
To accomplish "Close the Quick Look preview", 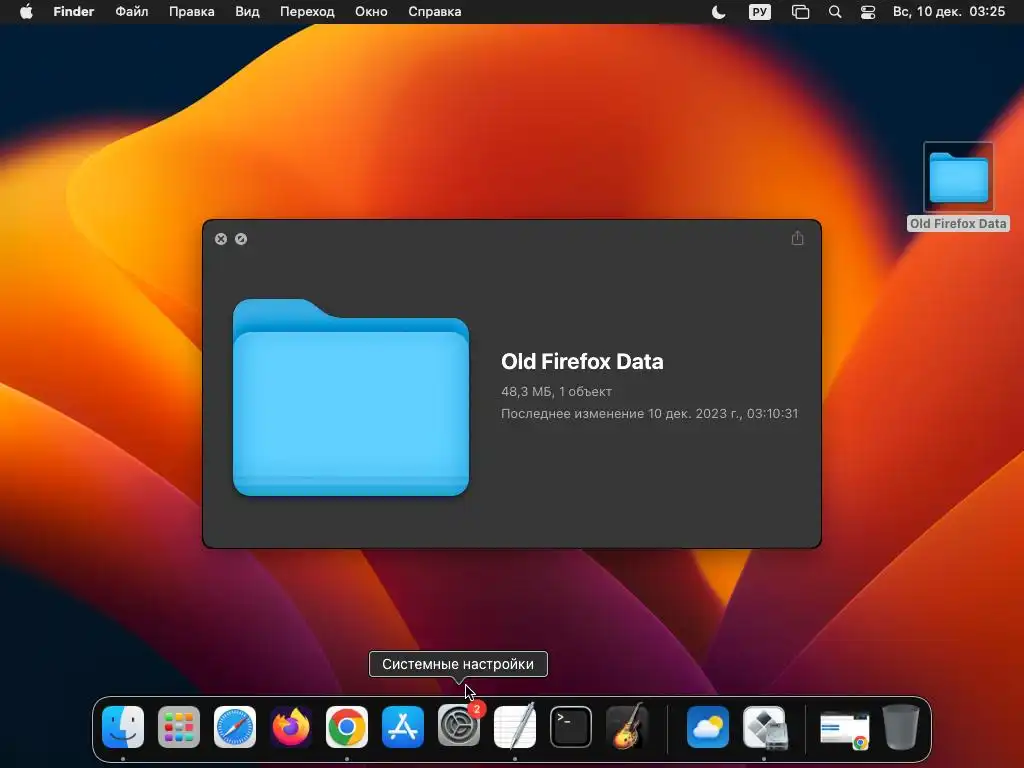I will coord(221,239).
